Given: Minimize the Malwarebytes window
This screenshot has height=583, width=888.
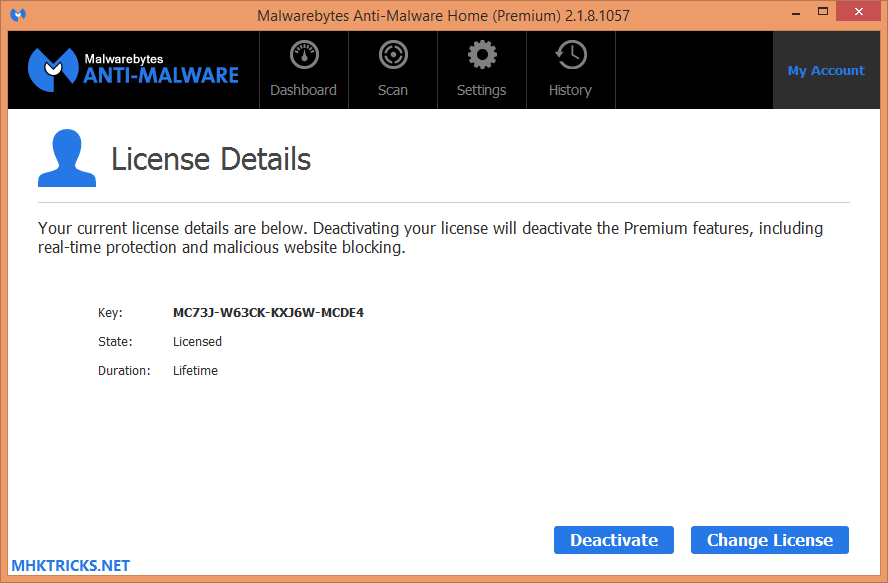Looking at the screenshot, I should tap(796, 12).
